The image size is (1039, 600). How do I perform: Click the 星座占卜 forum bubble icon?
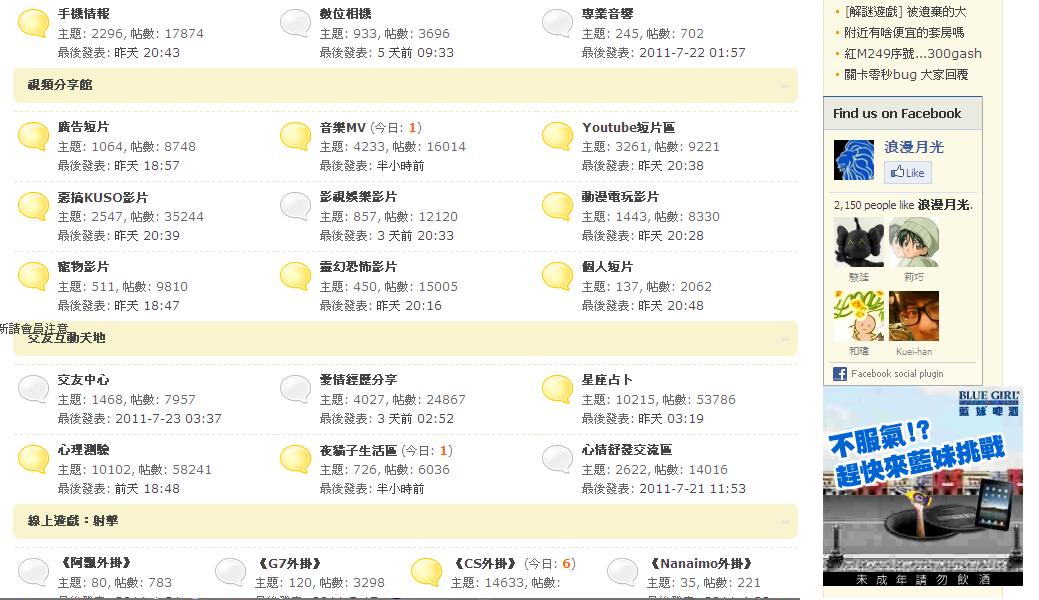557,389
